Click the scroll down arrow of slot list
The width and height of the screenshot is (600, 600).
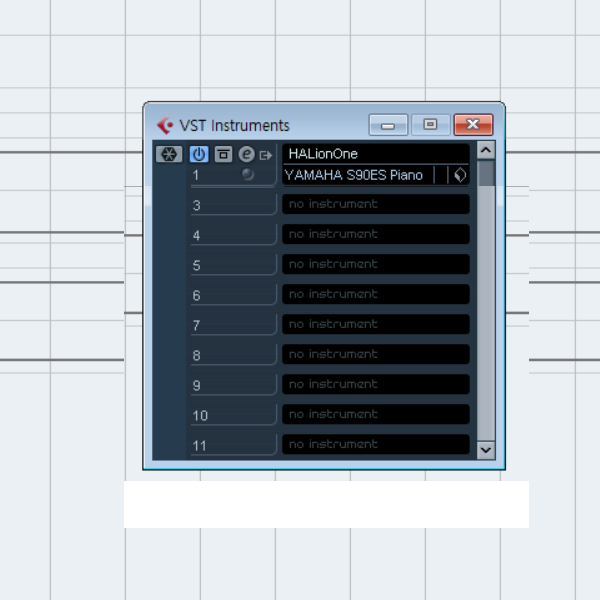(486, 450)
